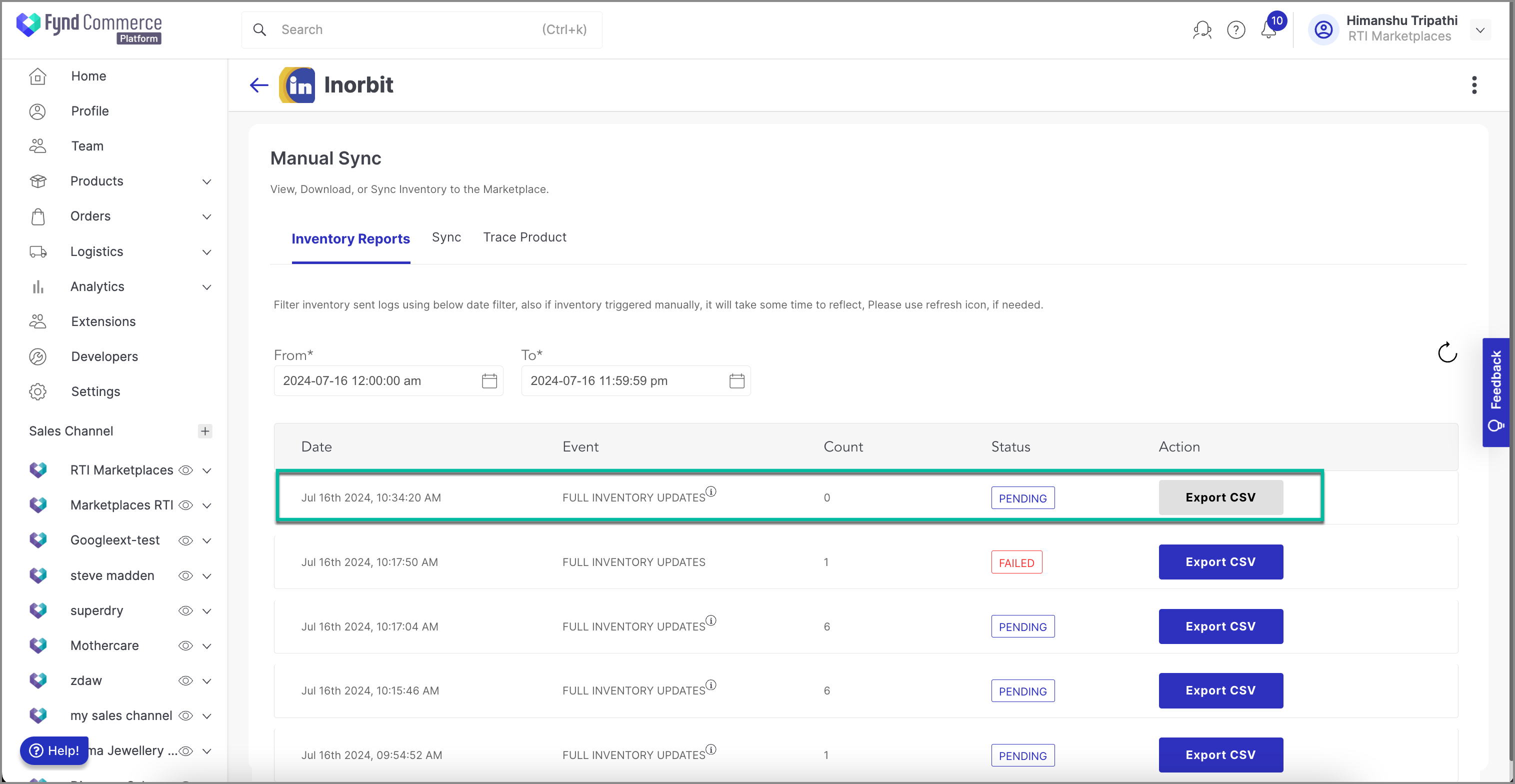The width and height of the screenshot is (1515, 784).
Task: Click info icon on 10:15:46 AM row
Action: tap(711, 684)
